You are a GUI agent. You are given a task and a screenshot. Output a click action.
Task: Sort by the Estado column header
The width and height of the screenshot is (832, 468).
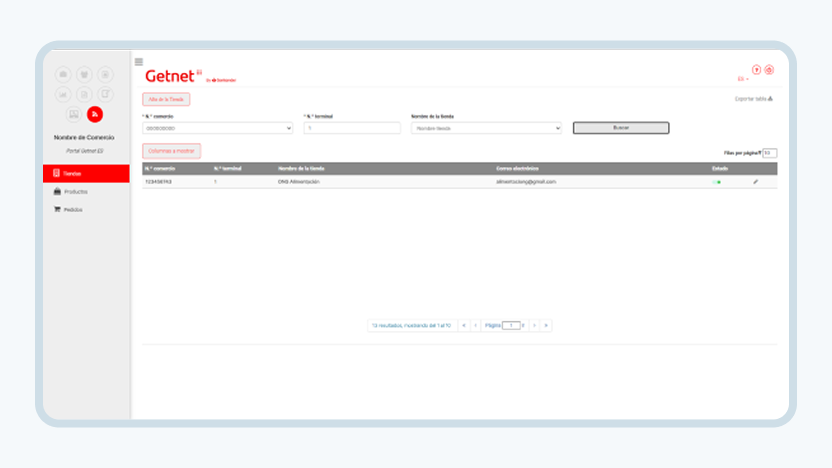click(x=720, y=169)
